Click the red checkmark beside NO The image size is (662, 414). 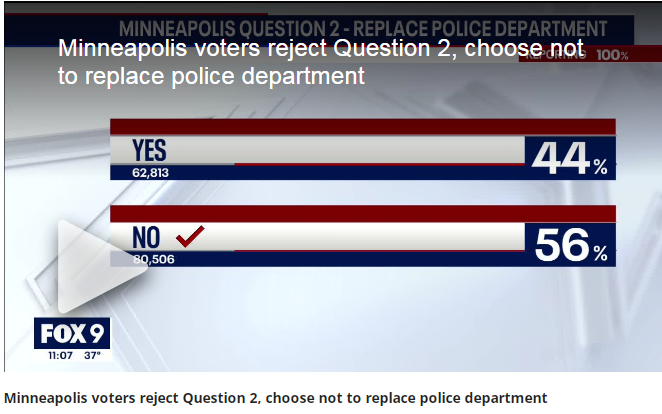190,236
